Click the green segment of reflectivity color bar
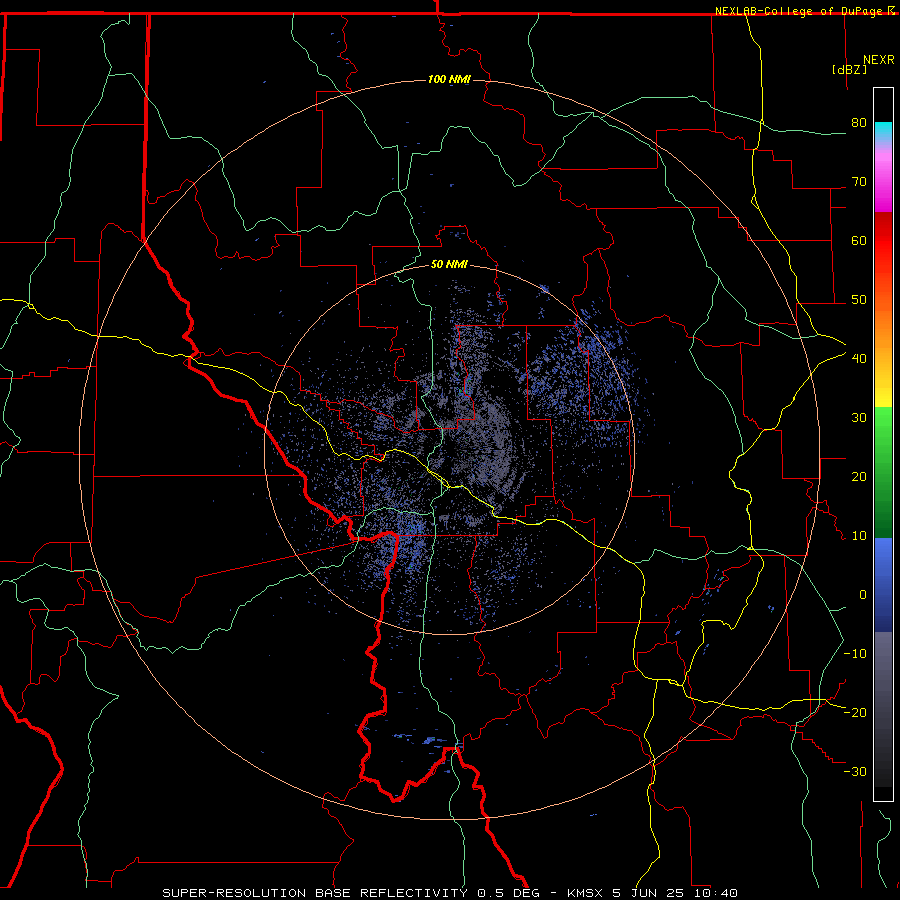This screenshot has height=900, width=900. tap(883, 472)
